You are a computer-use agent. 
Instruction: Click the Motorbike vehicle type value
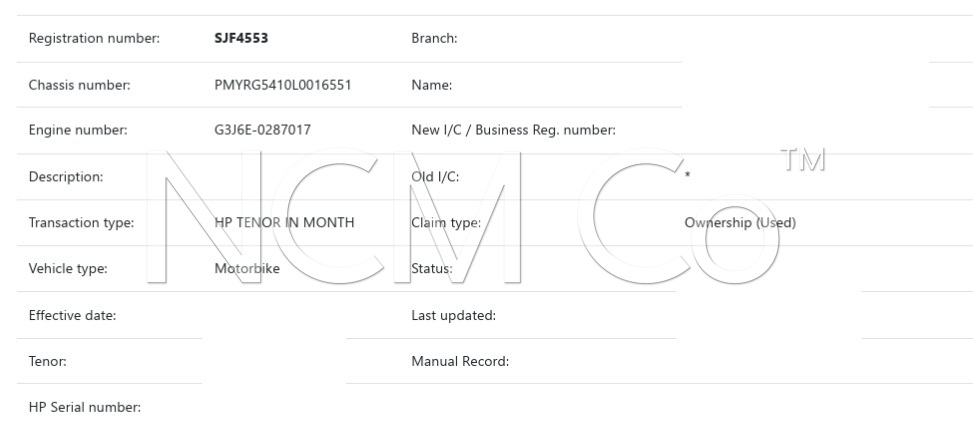(247, 268)
